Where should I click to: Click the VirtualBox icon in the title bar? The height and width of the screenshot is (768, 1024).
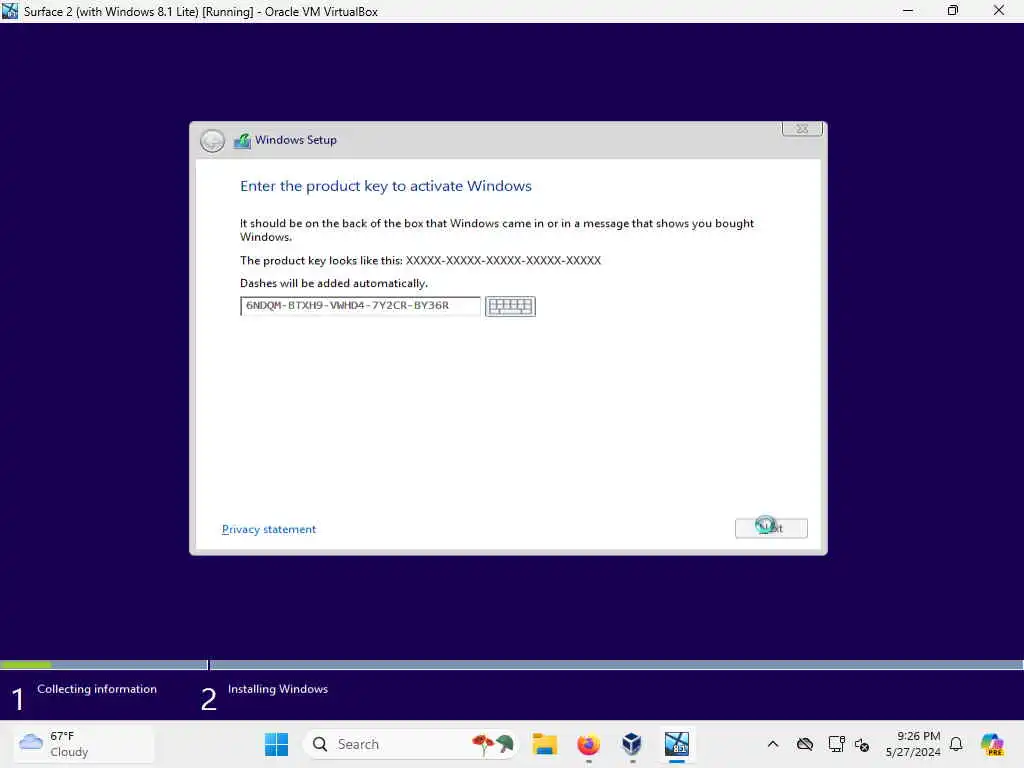coord(10,10)
